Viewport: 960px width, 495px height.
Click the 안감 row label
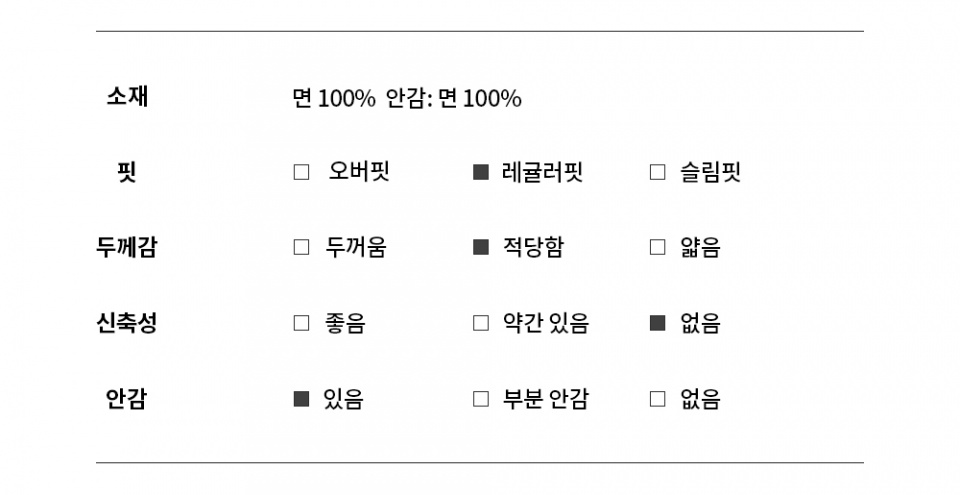127,399
